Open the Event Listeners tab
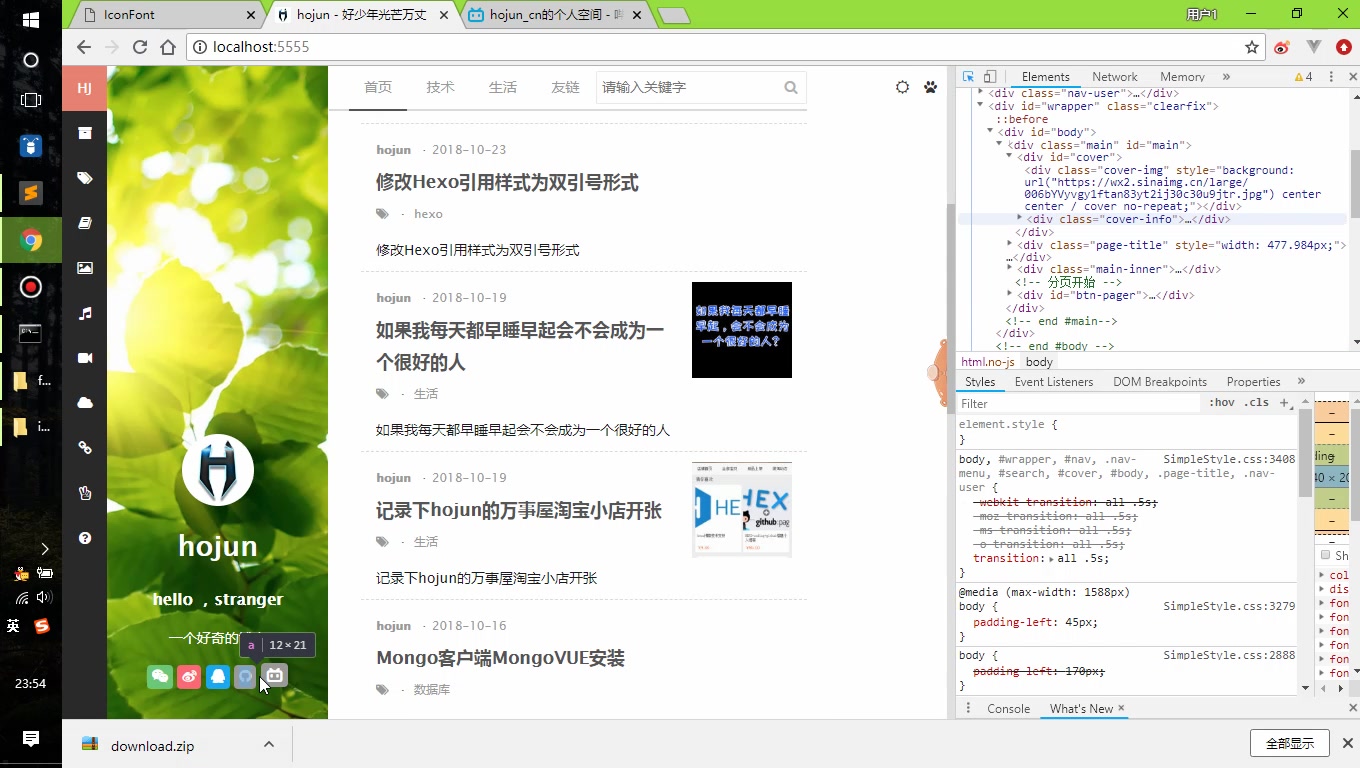This screenshot has width=1360, height=768. point(1054,382)
